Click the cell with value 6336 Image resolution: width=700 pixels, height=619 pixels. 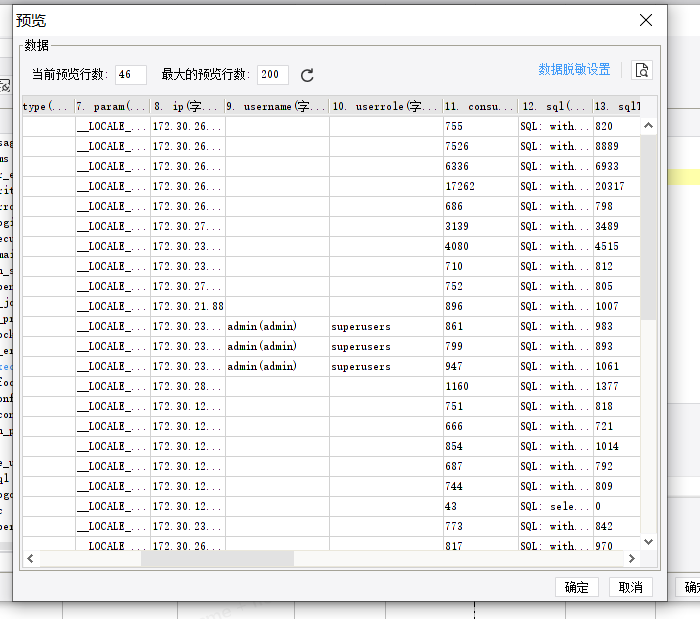pyautogui.click(x=481, y=166)
